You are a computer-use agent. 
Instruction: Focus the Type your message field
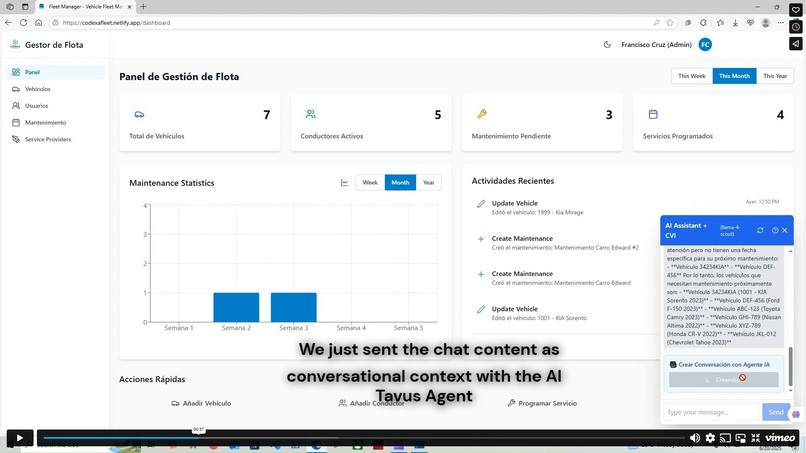pyautogui.click(x=711, y=412)
